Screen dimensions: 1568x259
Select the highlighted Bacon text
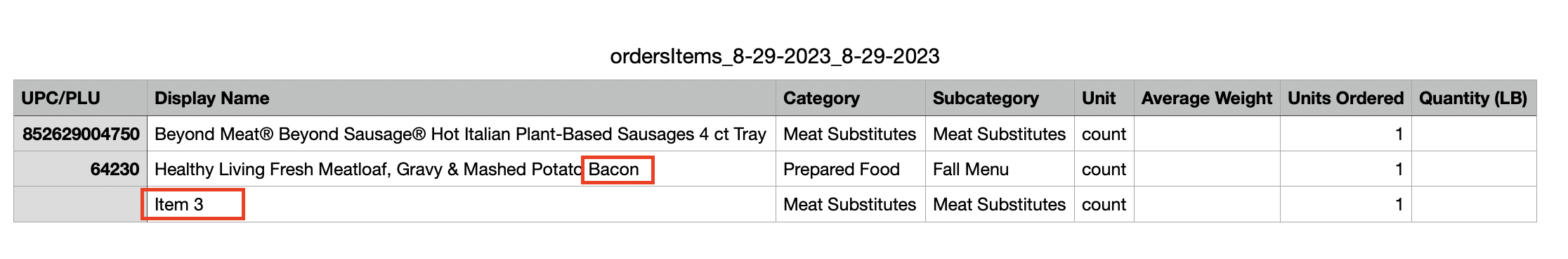614,170
